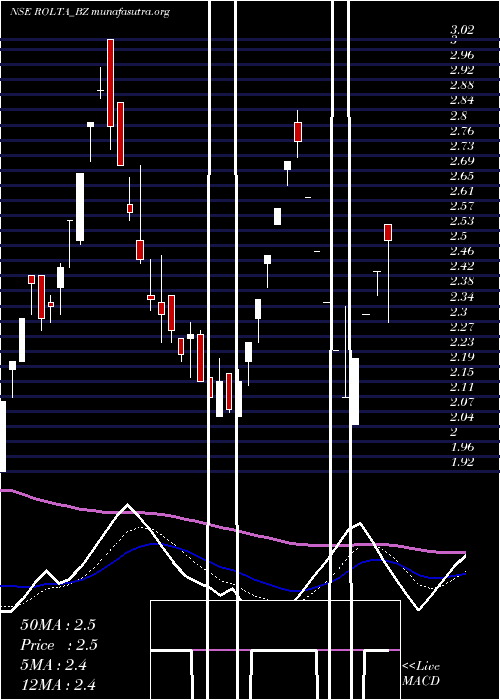Viewport: 500px width, 700px height.
Task: Click the 2.27 price axis label
Action: click(x=462, y=327)
